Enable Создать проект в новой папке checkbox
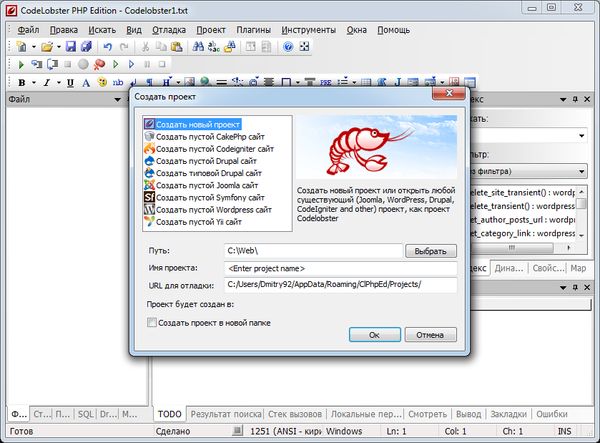Image resolution: width=600 pixels, height=443 pixels. tap(152, 322)
